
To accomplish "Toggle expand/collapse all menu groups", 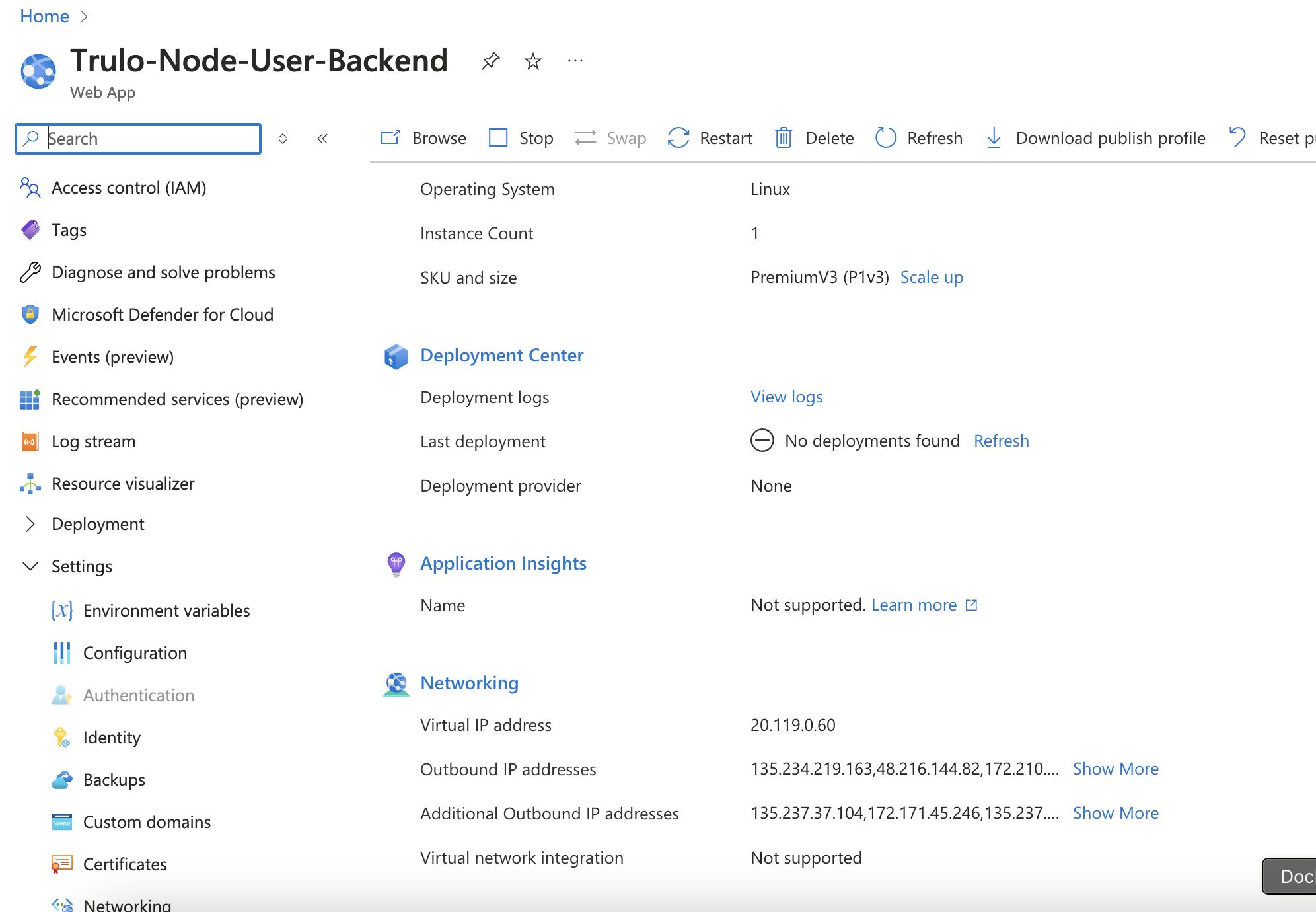I will (283, 139).
